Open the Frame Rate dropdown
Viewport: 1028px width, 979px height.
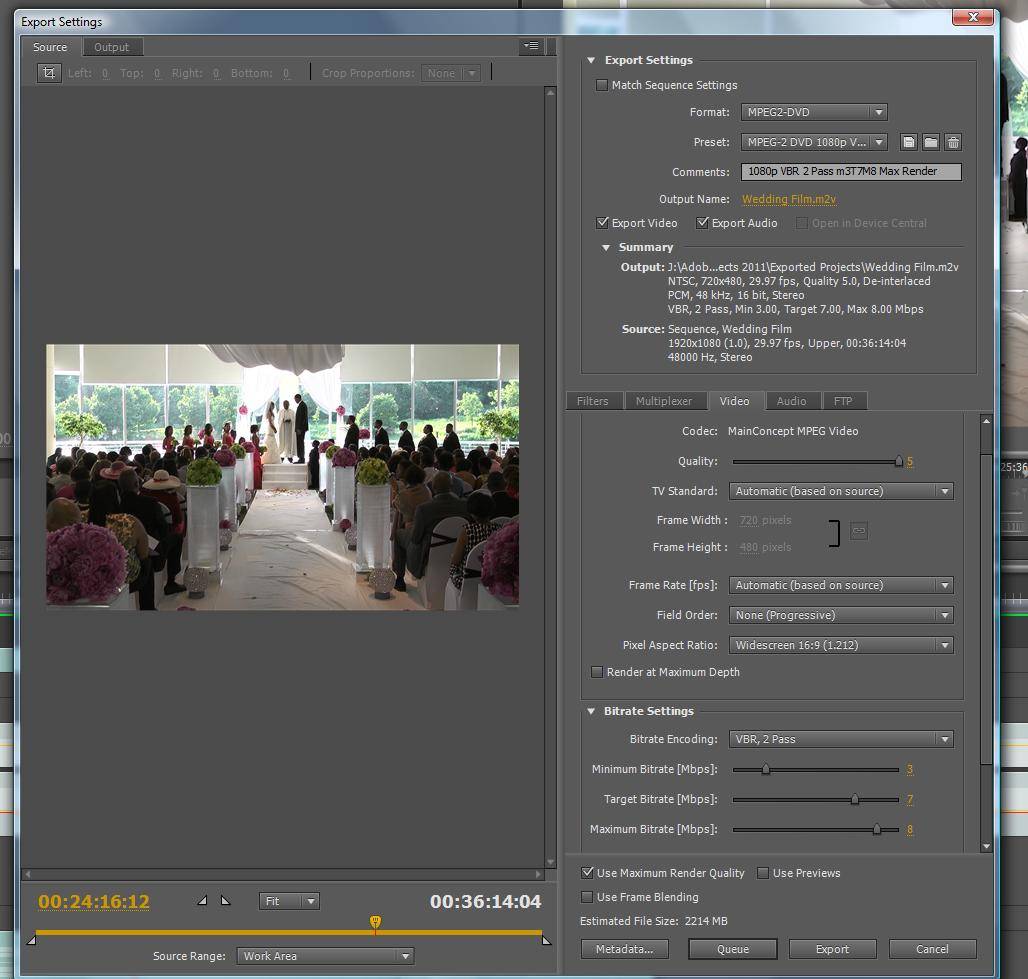(x=841, y=585)
